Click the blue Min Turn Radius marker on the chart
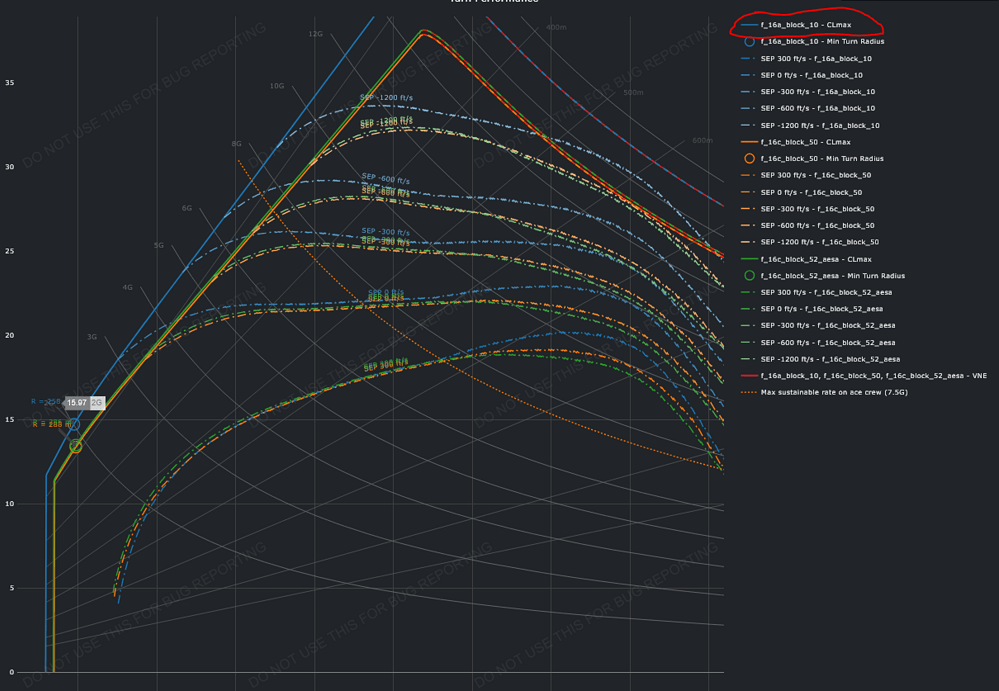The height and width of the screenshot is (691, 999). pyautogui.click(x=75, y=424)
